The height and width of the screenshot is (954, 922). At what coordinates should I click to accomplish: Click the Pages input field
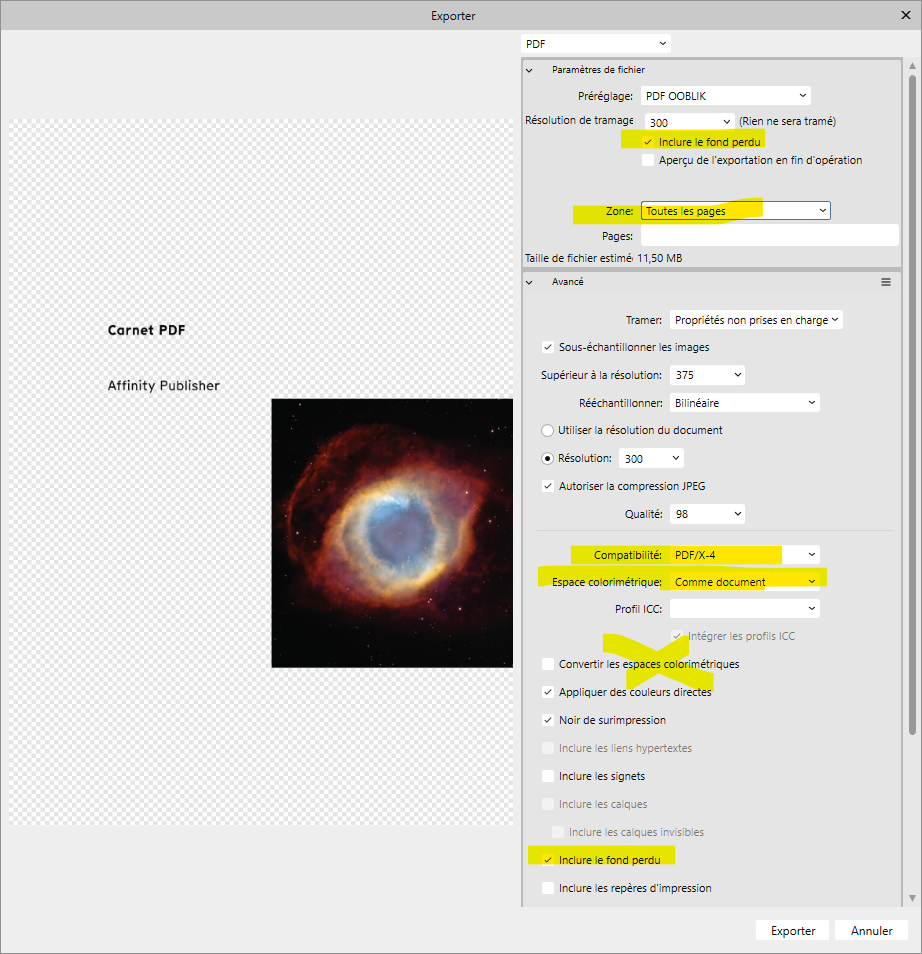[769, 236]
